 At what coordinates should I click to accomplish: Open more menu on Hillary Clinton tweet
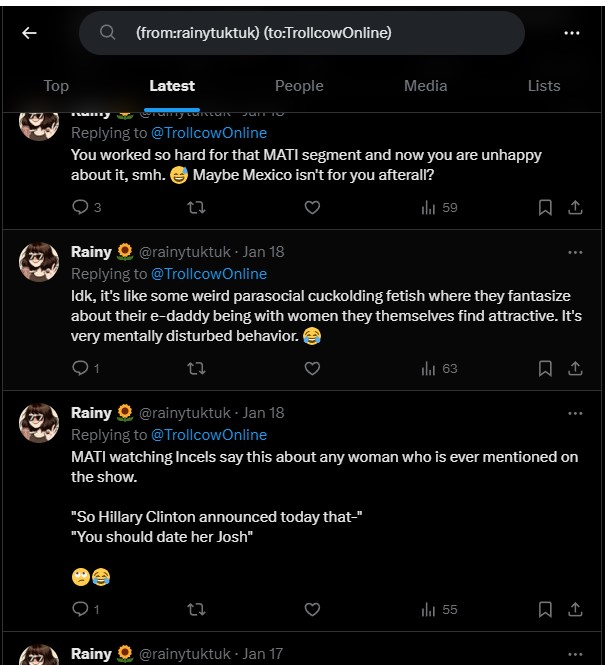coord(575,413)
